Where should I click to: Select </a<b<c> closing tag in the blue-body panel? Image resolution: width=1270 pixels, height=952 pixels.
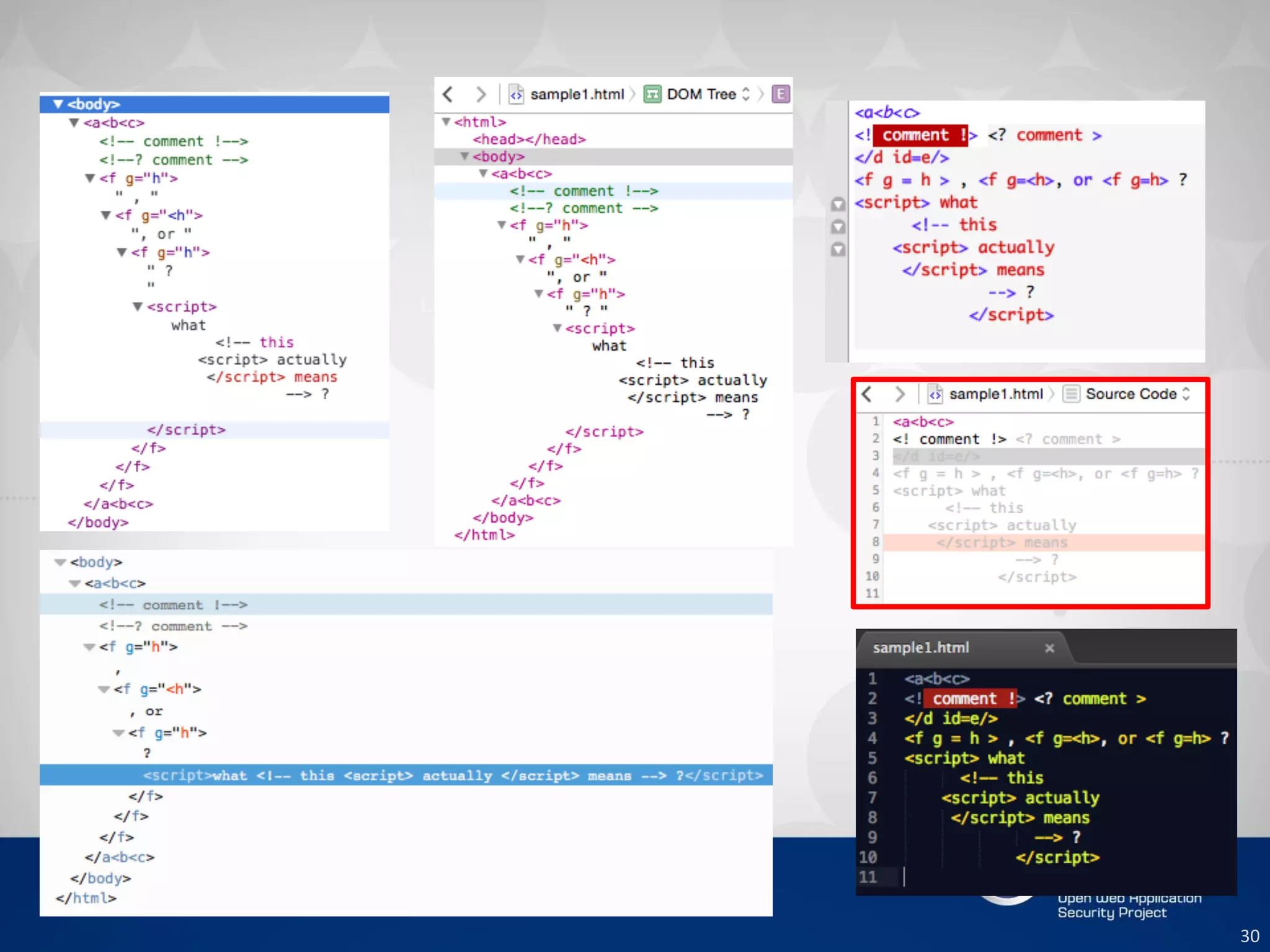click(118, 504)
